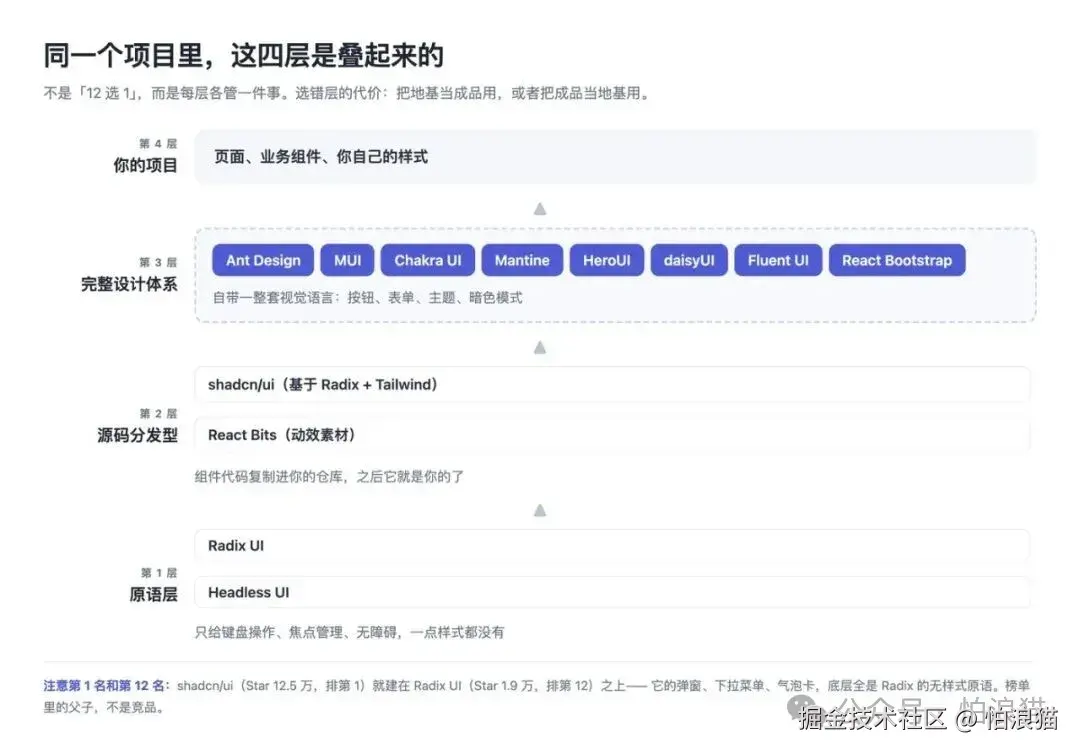Viewport: 1080px width, 754px height.
Task: Click the text 自带一整套视觉语言：按钮、表单、主题、暗色模式
Action: click(x=367, y=297)
